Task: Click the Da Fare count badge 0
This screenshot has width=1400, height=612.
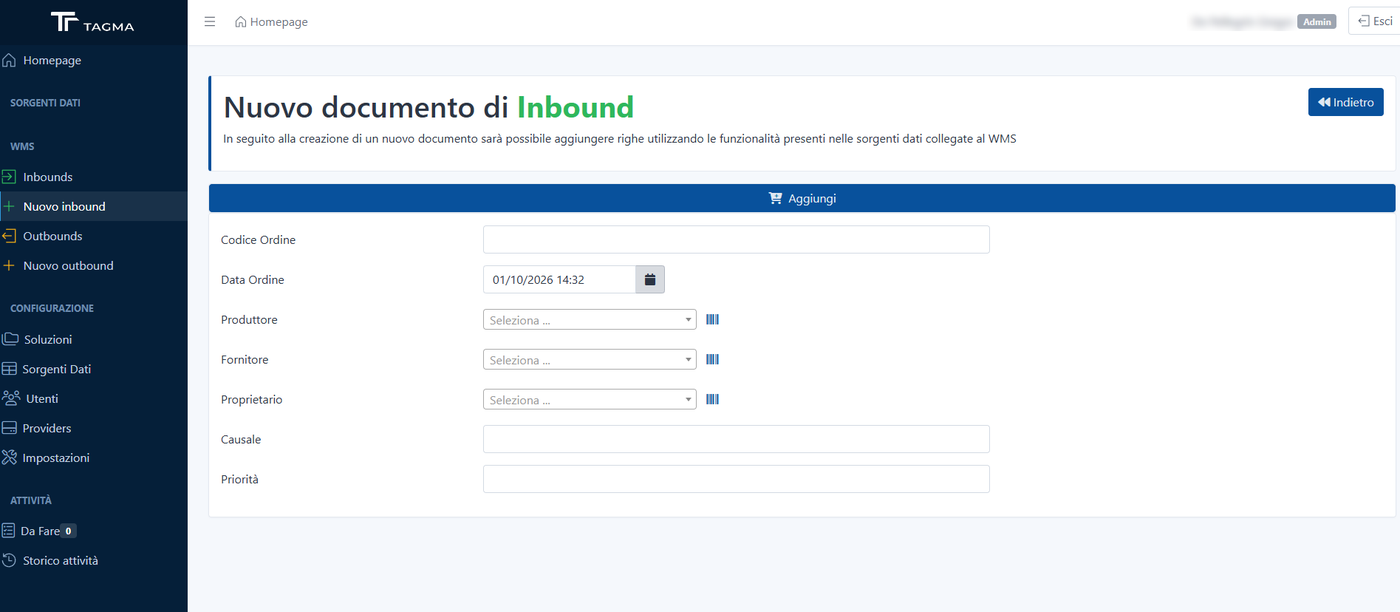Action: (x=68, y=531)
